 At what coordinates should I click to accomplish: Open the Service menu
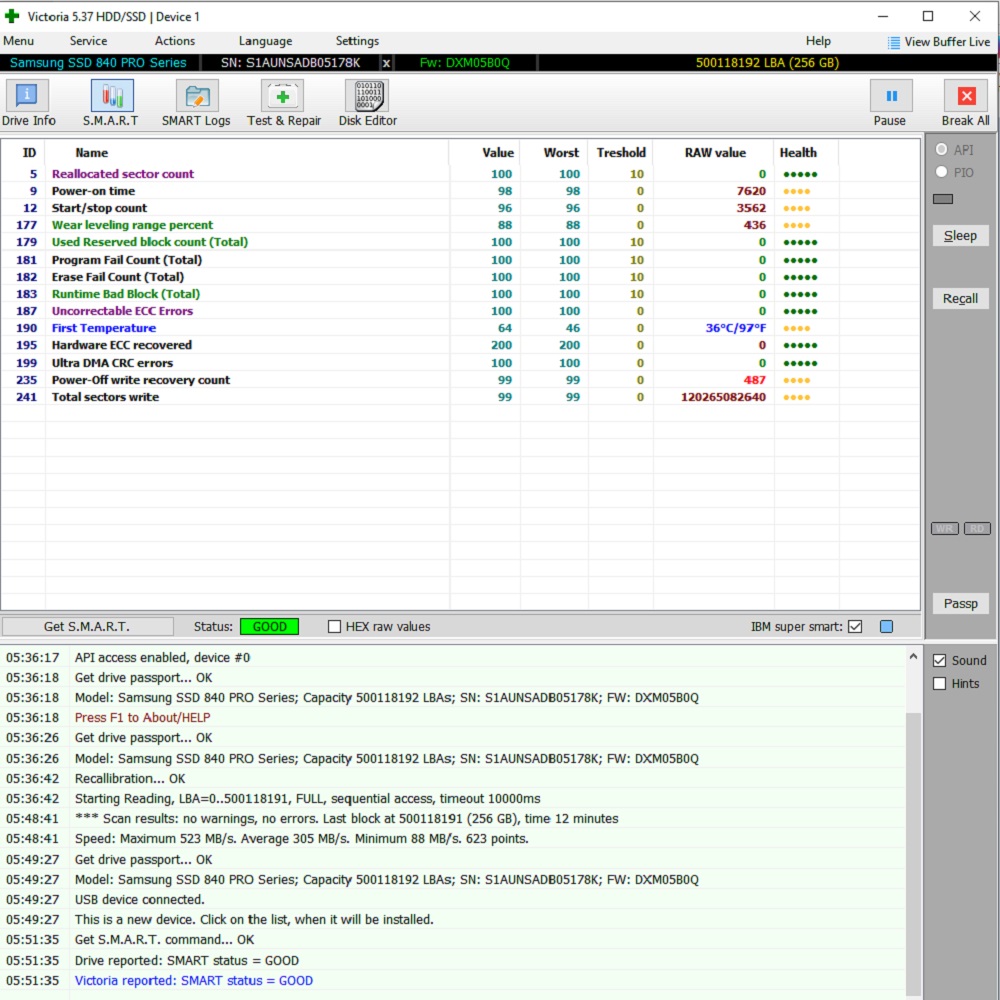coord(88,41)
